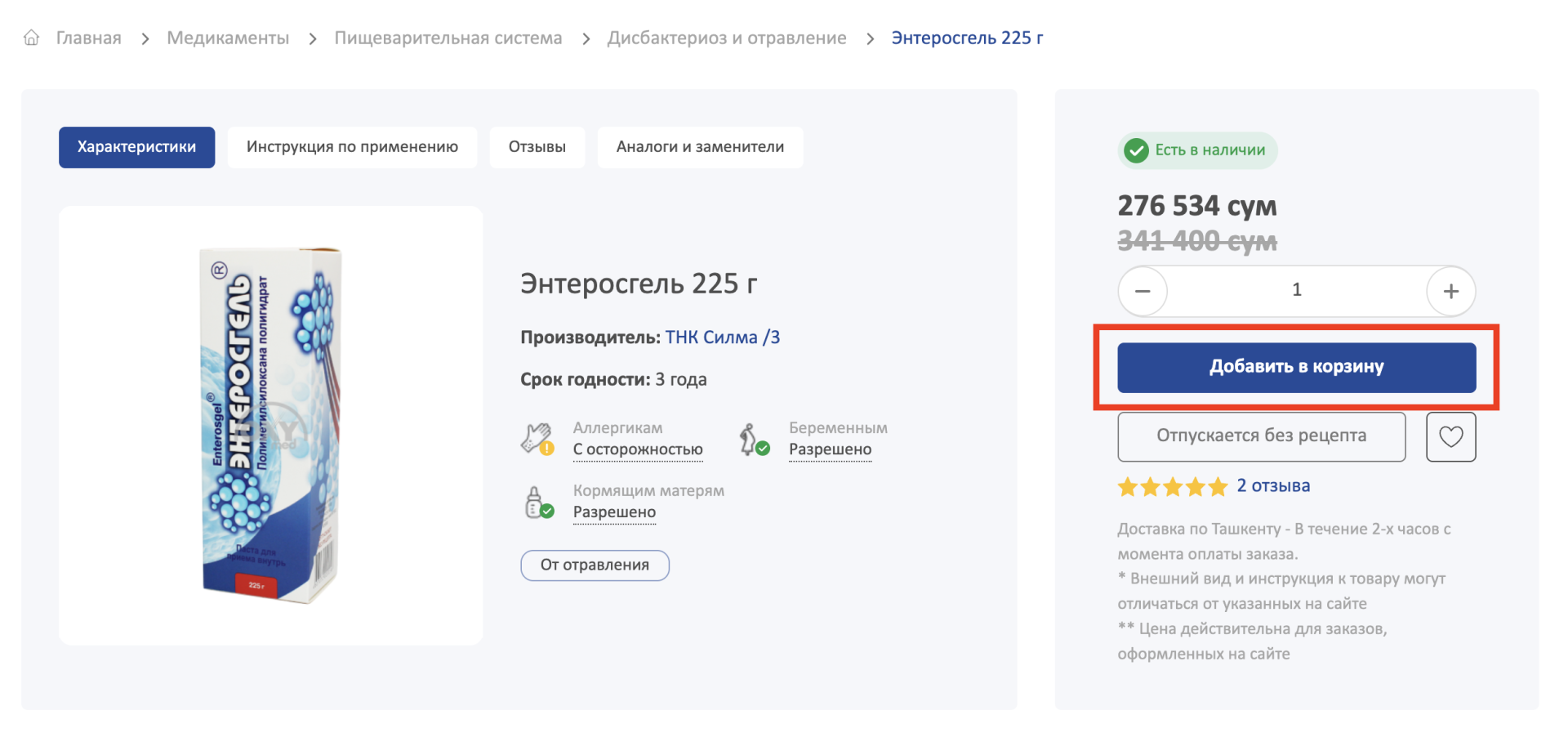Increase quantity with the plus button
The image size is (1568, 742).
pos(1450,291)
